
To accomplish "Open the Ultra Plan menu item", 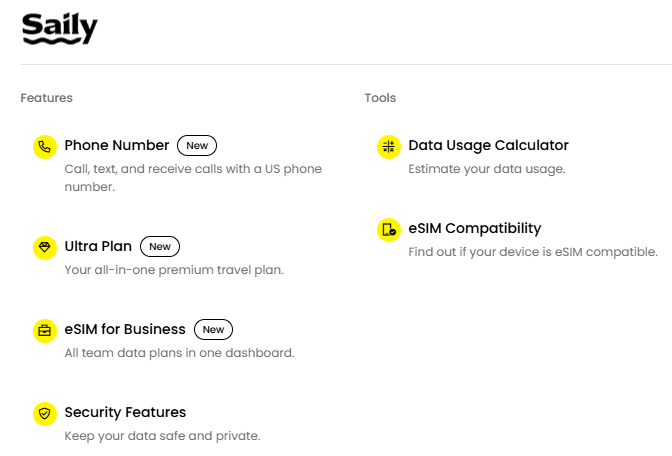I will [x=98, y=246].
